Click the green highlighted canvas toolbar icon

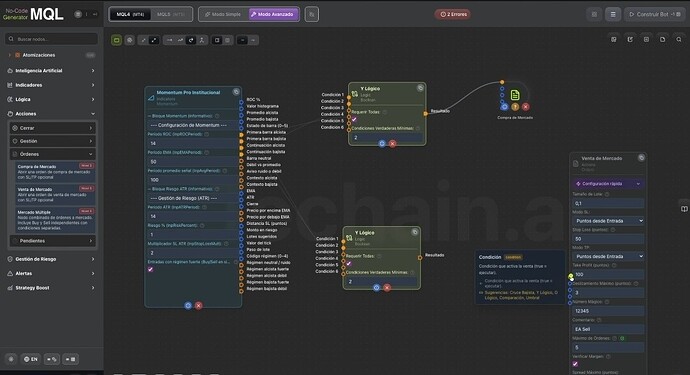pyautogui.click(x=116, y=40)
